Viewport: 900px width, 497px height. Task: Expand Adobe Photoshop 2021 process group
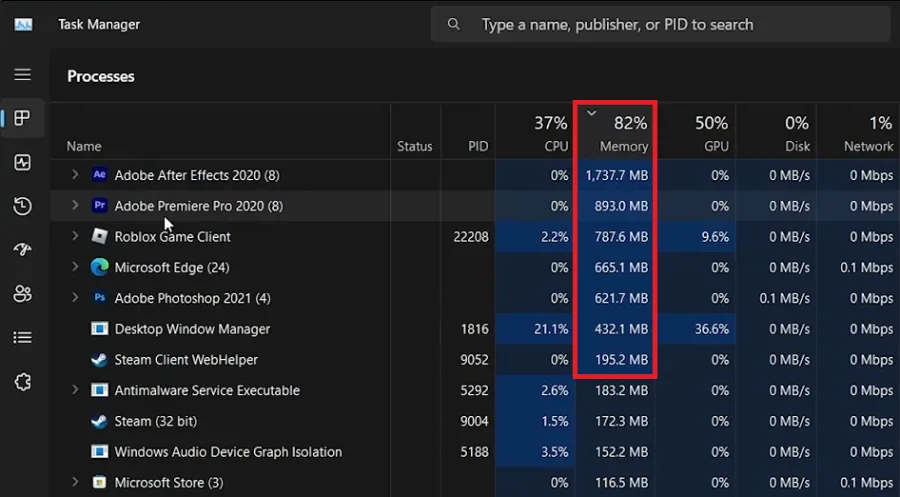(x=75, y=297)
